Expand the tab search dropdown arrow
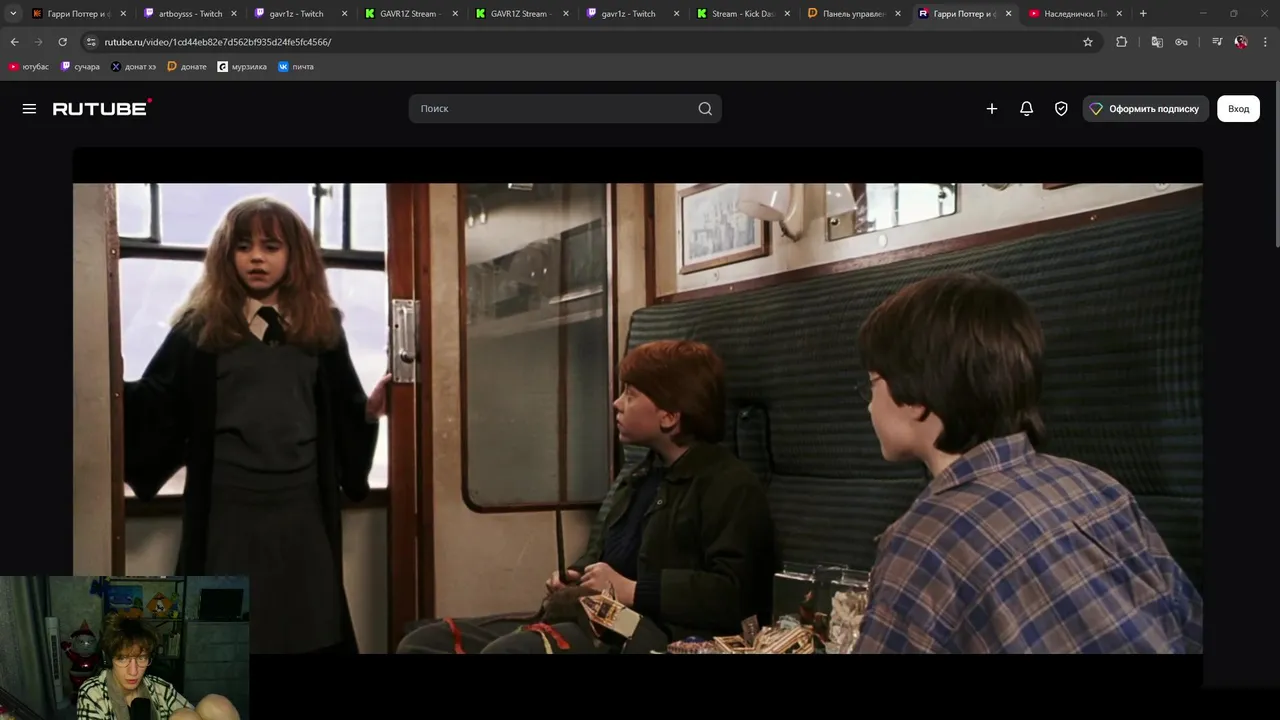The height and width of the screenshot is (720, 1280). tap(13, 13)
